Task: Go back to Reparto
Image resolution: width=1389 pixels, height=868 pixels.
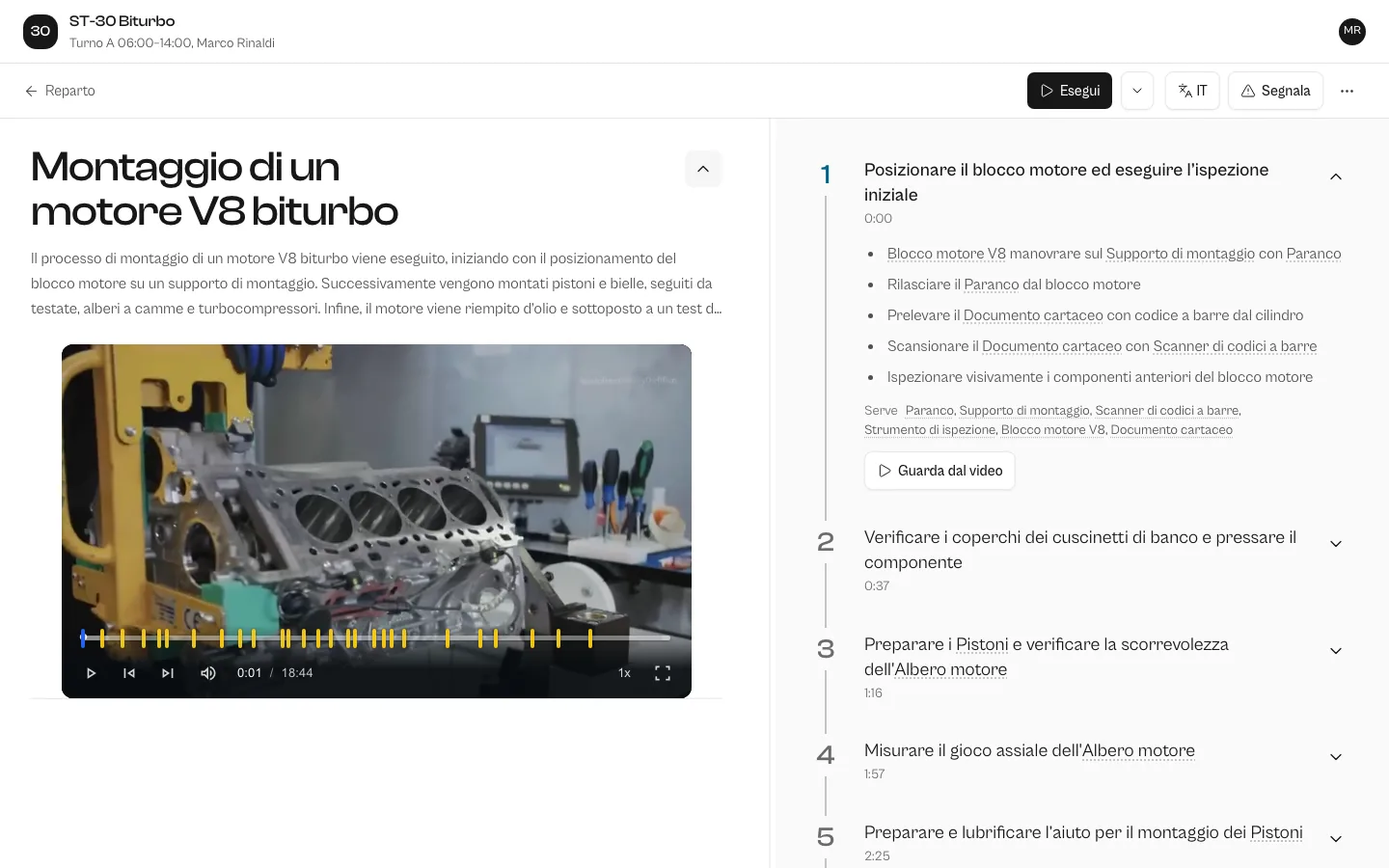Action: 60,91
